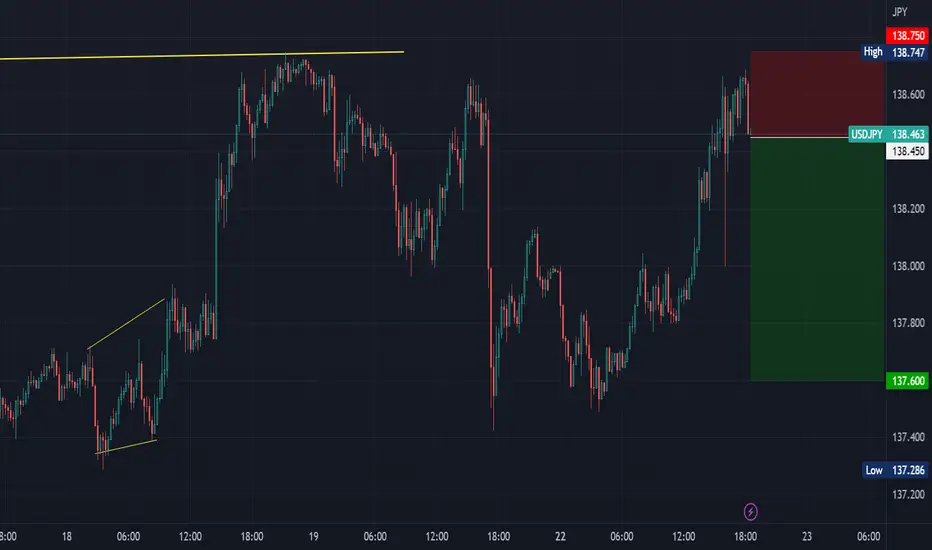Viewport: 932px width, 550px height.
Task: Click the 18 date marker on time axis
Action: tap(67, 536)
